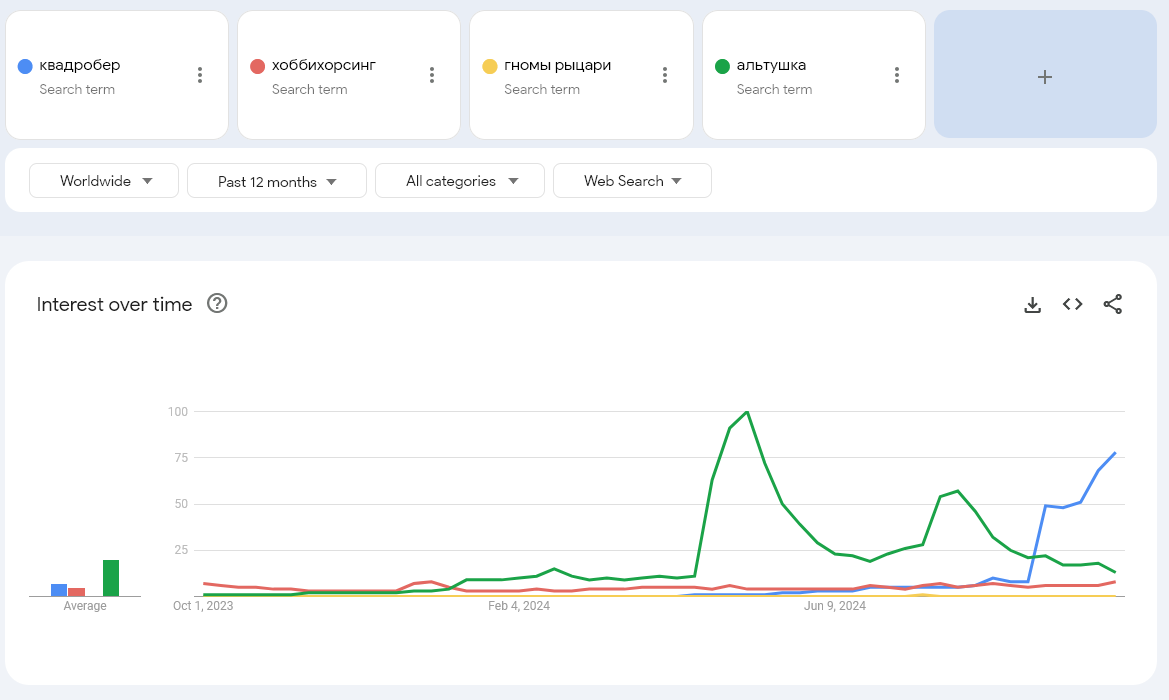Click the green average bar
Image resolution: width=1169 pixels, height=700 pixels.
pos(111,578)
